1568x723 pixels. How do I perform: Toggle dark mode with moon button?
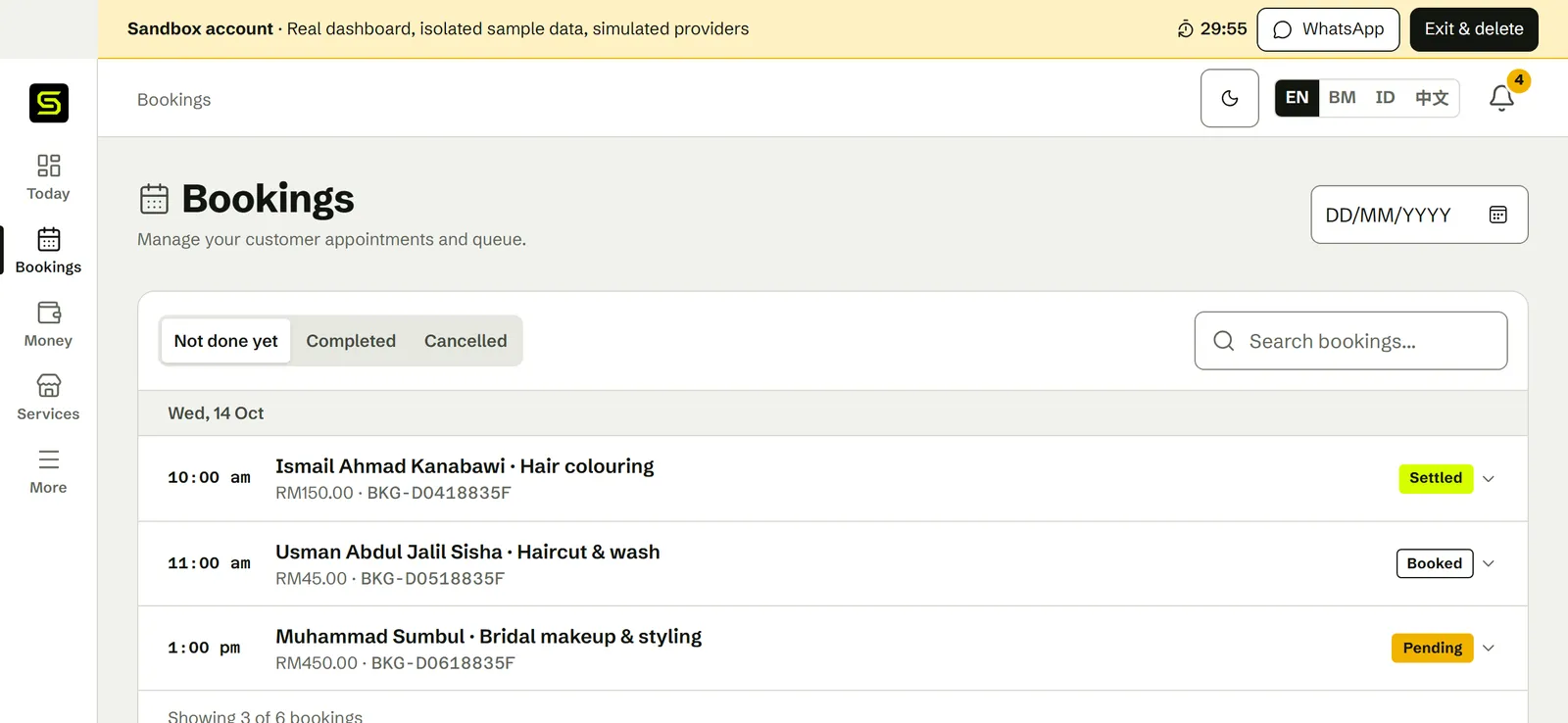(x=1230, y=98)
